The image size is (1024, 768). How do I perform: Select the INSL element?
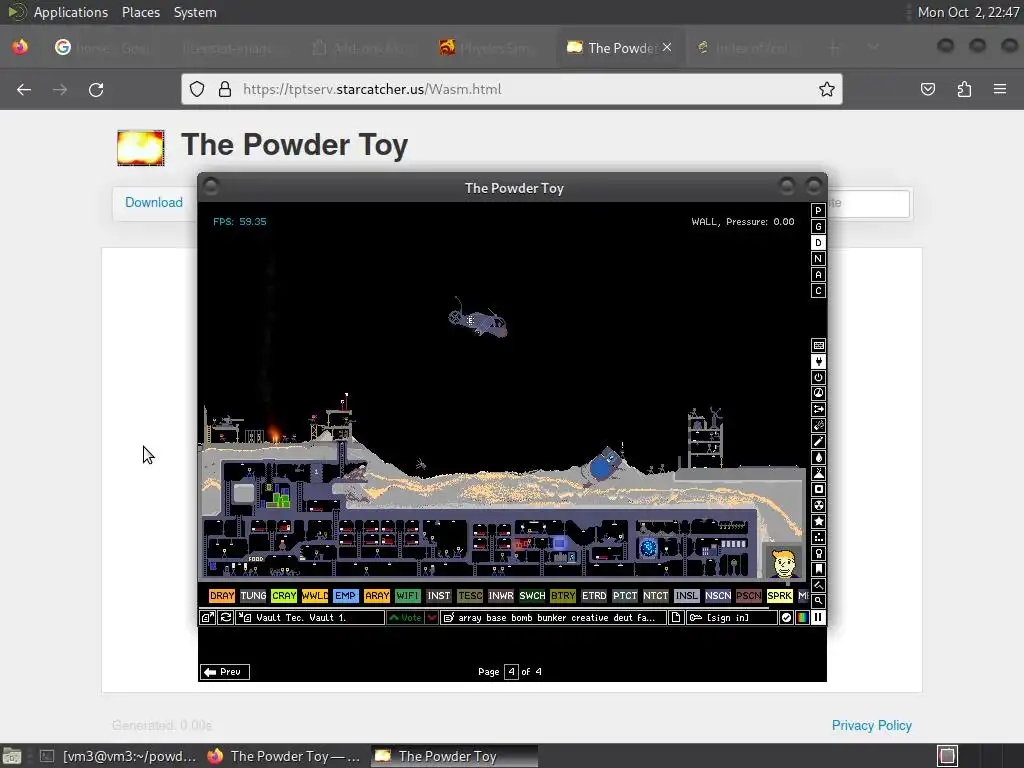686,596
